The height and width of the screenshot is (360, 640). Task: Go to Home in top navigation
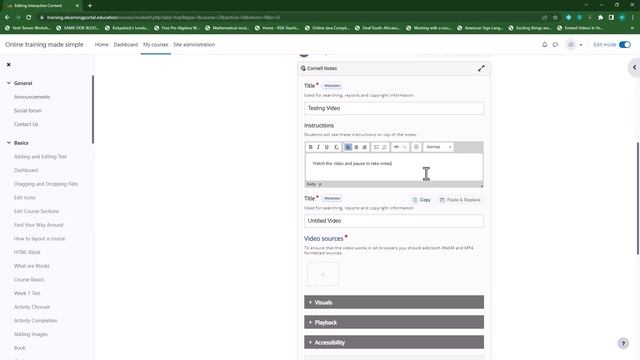point(102,44)
